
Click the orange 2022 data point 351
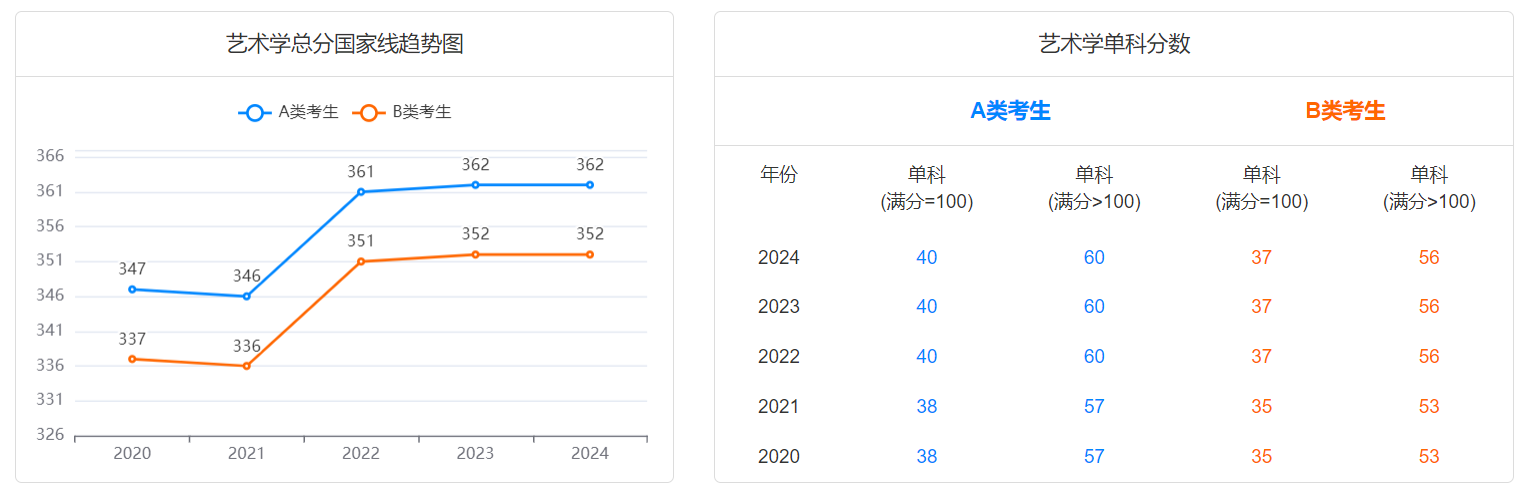coord(361,262)
